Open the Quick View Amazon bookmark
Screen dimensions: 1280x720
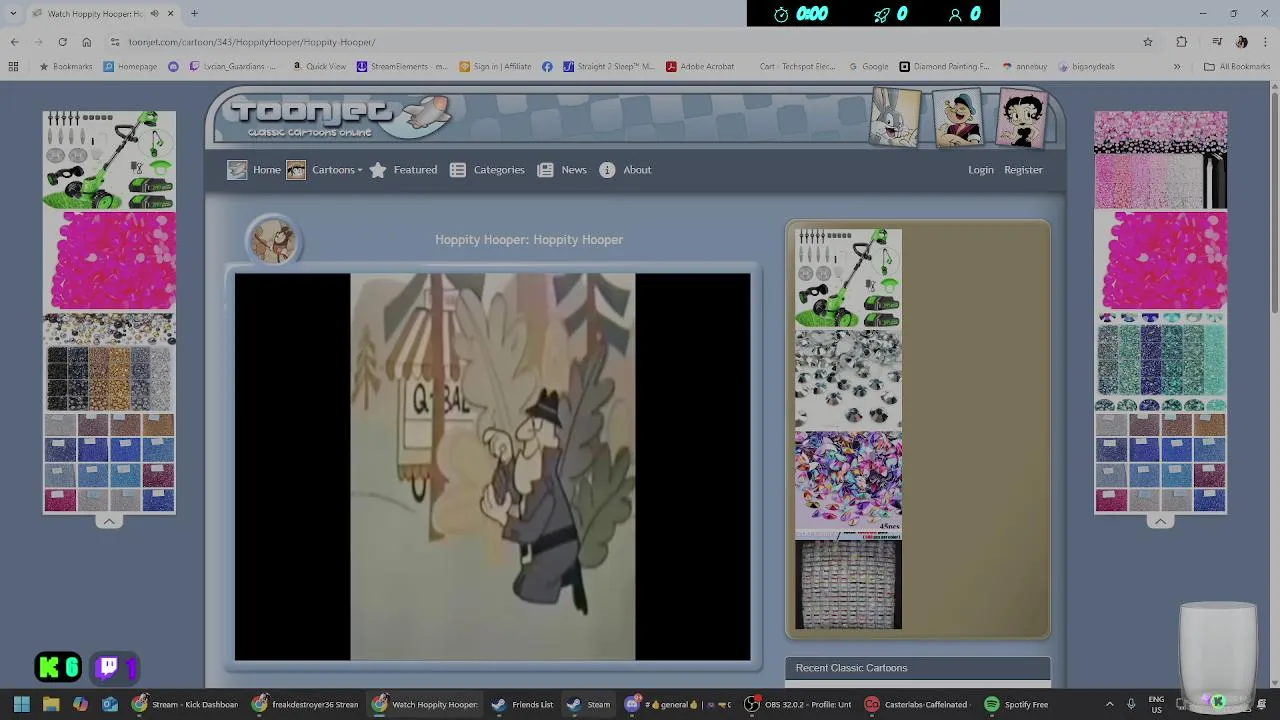tap(319, 67)
